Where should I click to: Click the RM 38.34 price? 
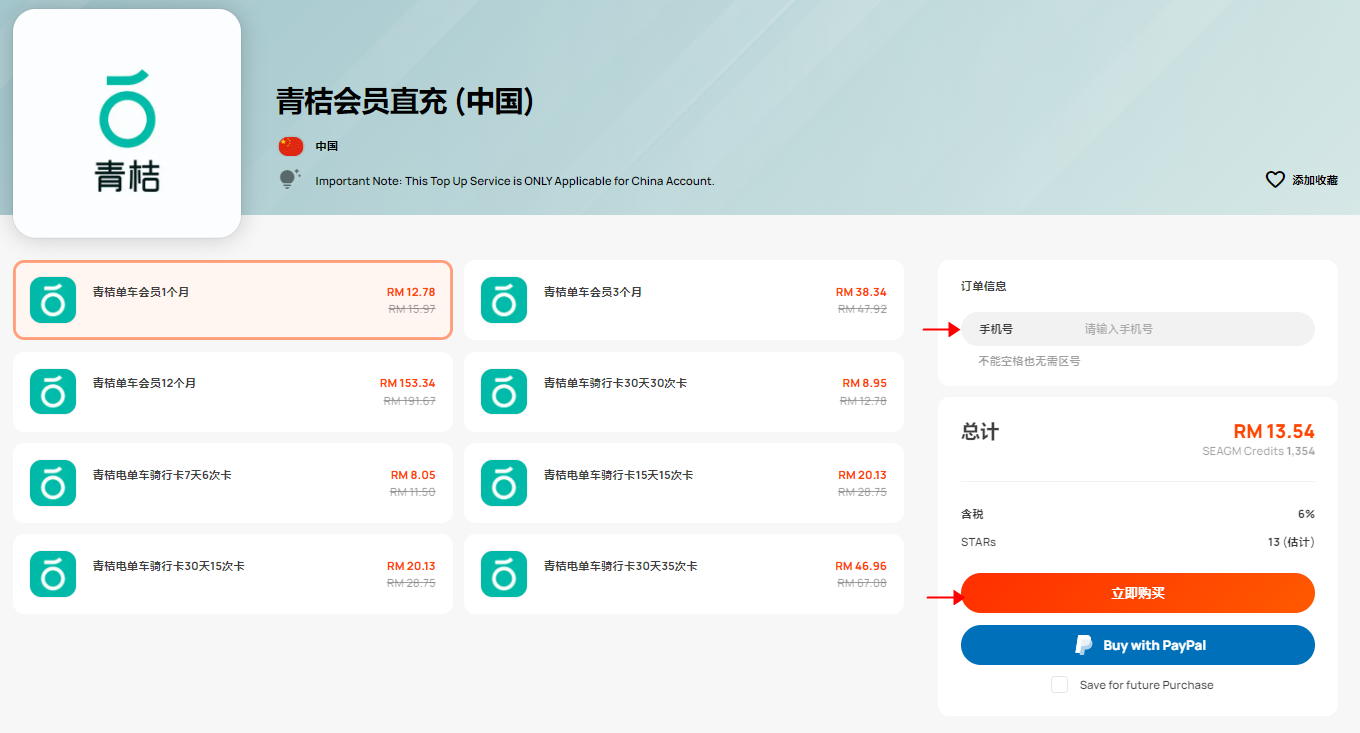pyautogui.click(x=861, y=292)
